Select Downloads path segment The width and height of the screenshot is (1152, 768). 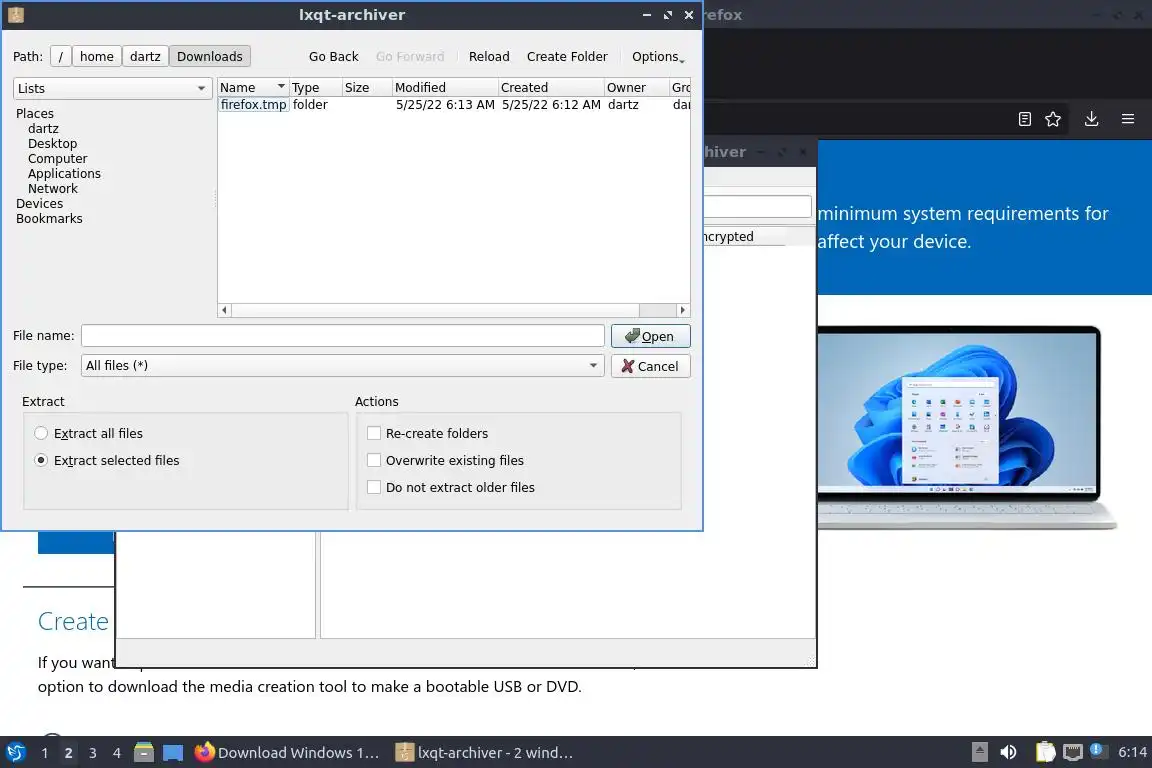tap(210, 57)
